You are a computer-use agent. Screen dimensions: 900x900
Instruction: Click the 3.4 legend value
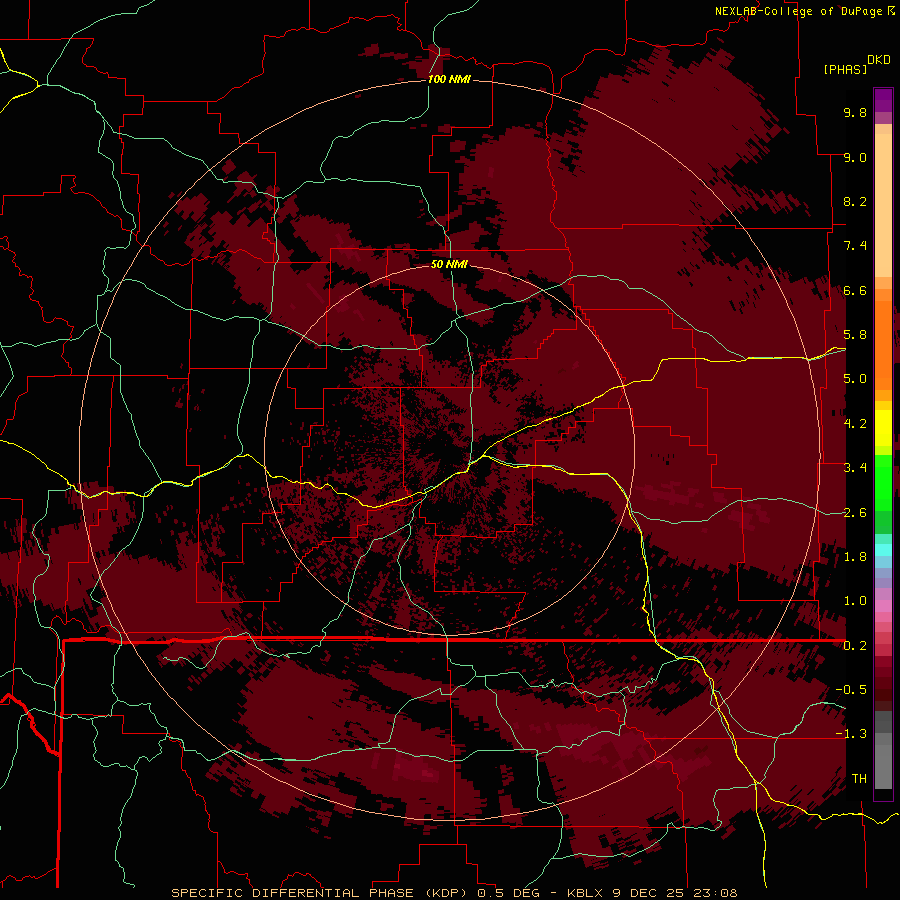pyautogui.click(x=855, y=468)
